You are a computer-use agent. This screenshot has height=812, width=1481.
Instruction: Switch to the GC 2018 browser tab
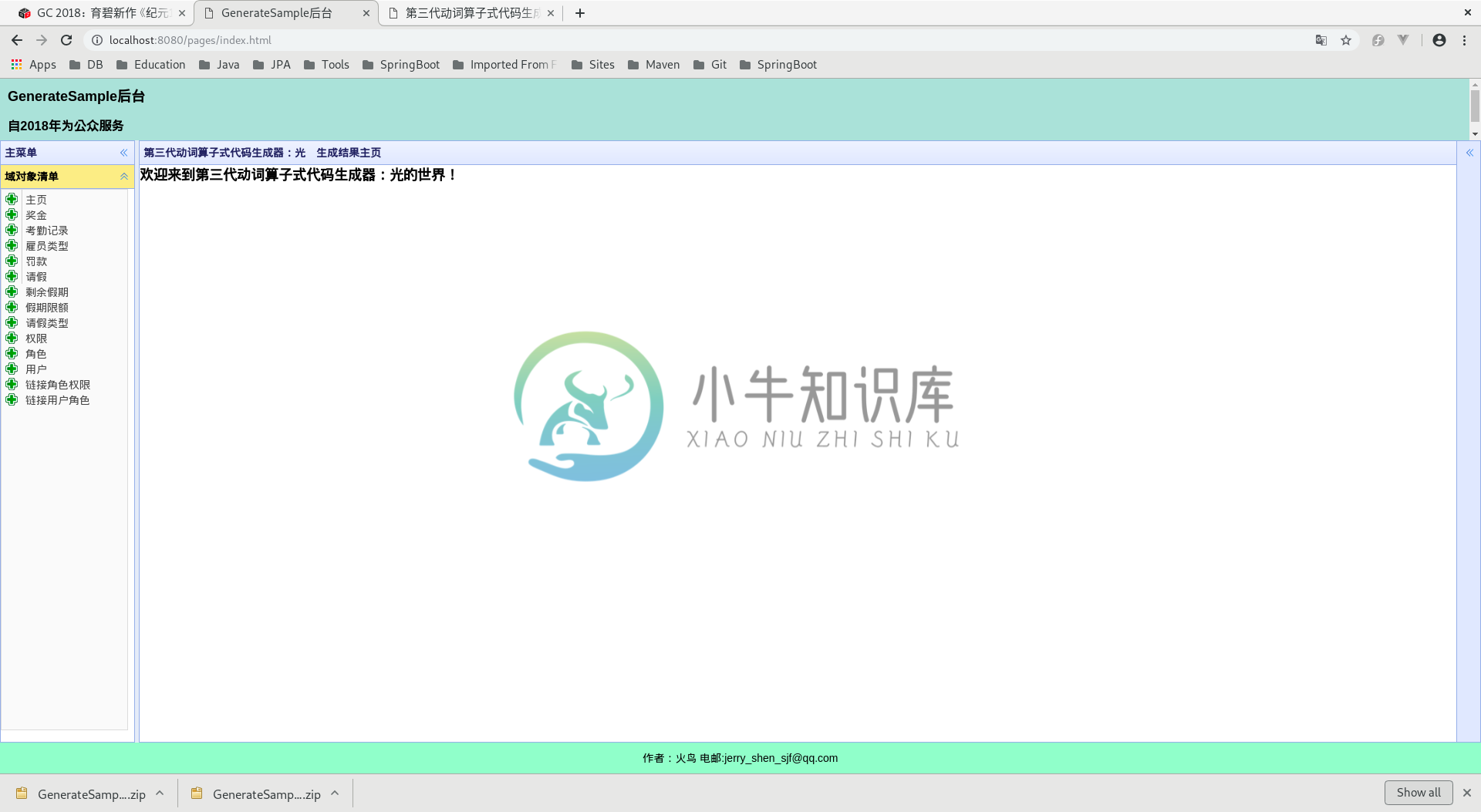(100, 13)
